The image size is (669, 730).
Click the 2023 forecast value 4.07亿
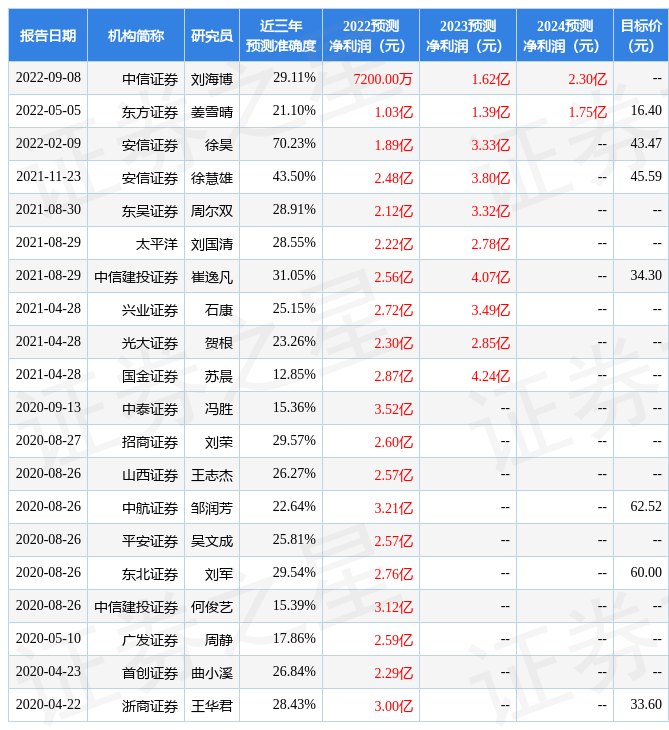click(x=491, y=277)
